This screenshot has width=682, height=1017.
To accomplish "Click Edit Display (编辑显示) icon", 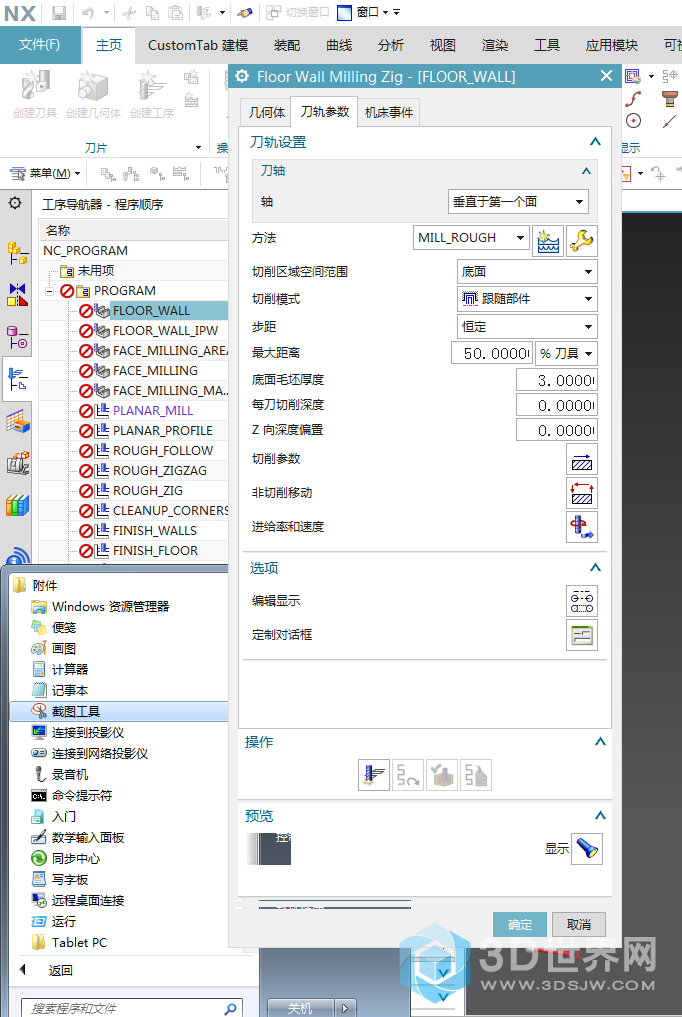I will point(582,601).
